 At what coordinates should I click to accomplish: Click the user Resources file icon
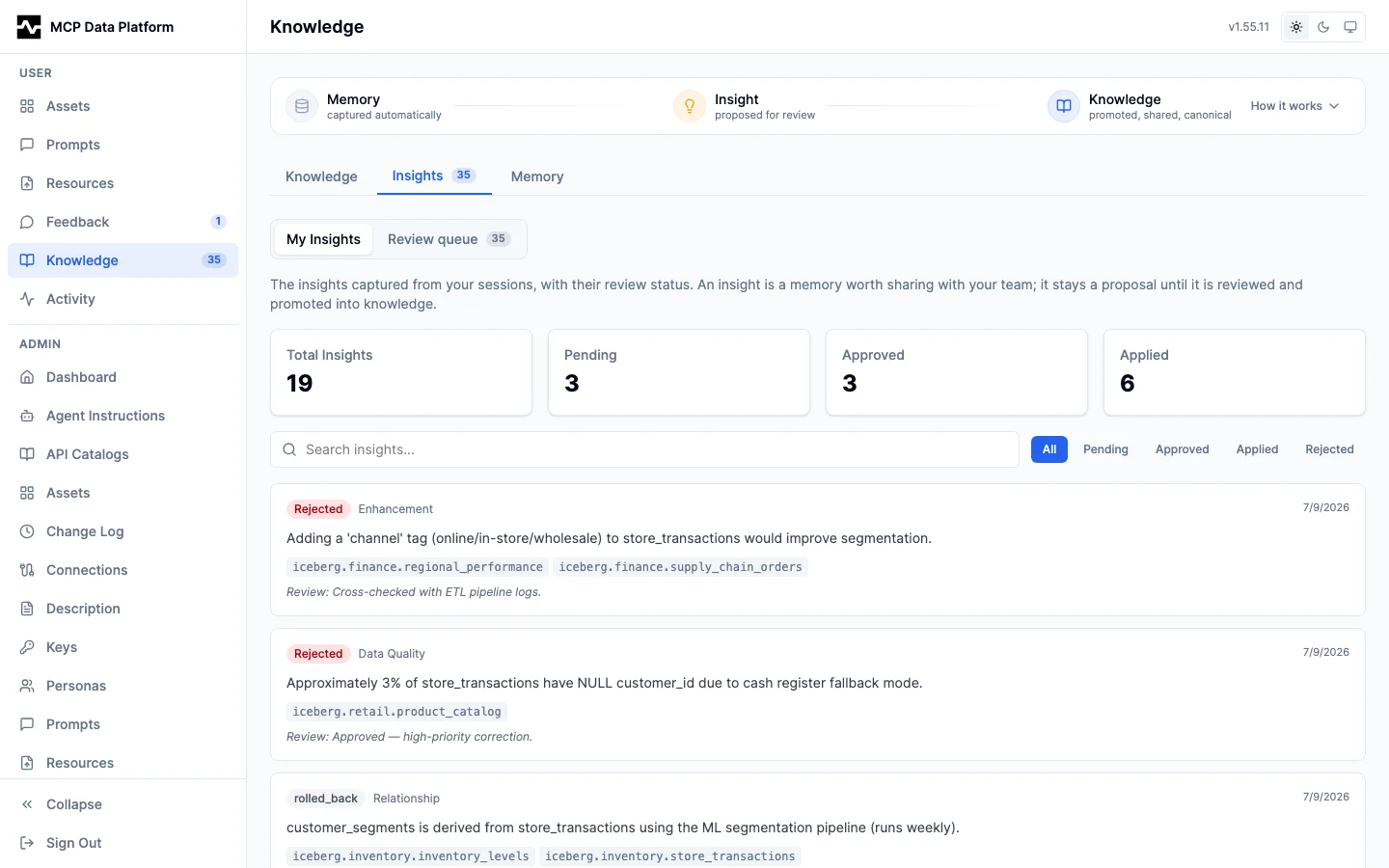(27, 183)
